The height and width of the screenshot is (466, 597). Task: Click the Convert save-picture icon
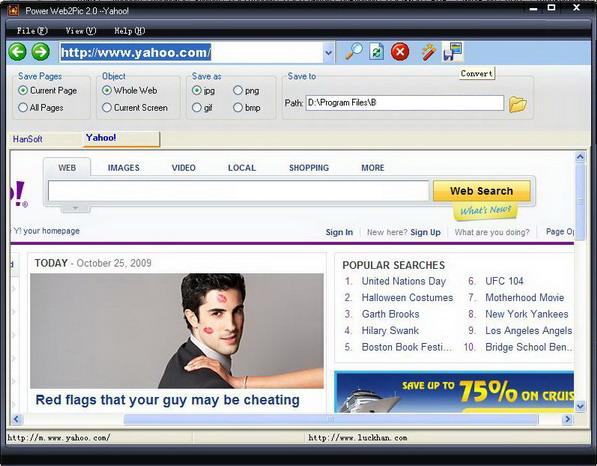(452, 52)
